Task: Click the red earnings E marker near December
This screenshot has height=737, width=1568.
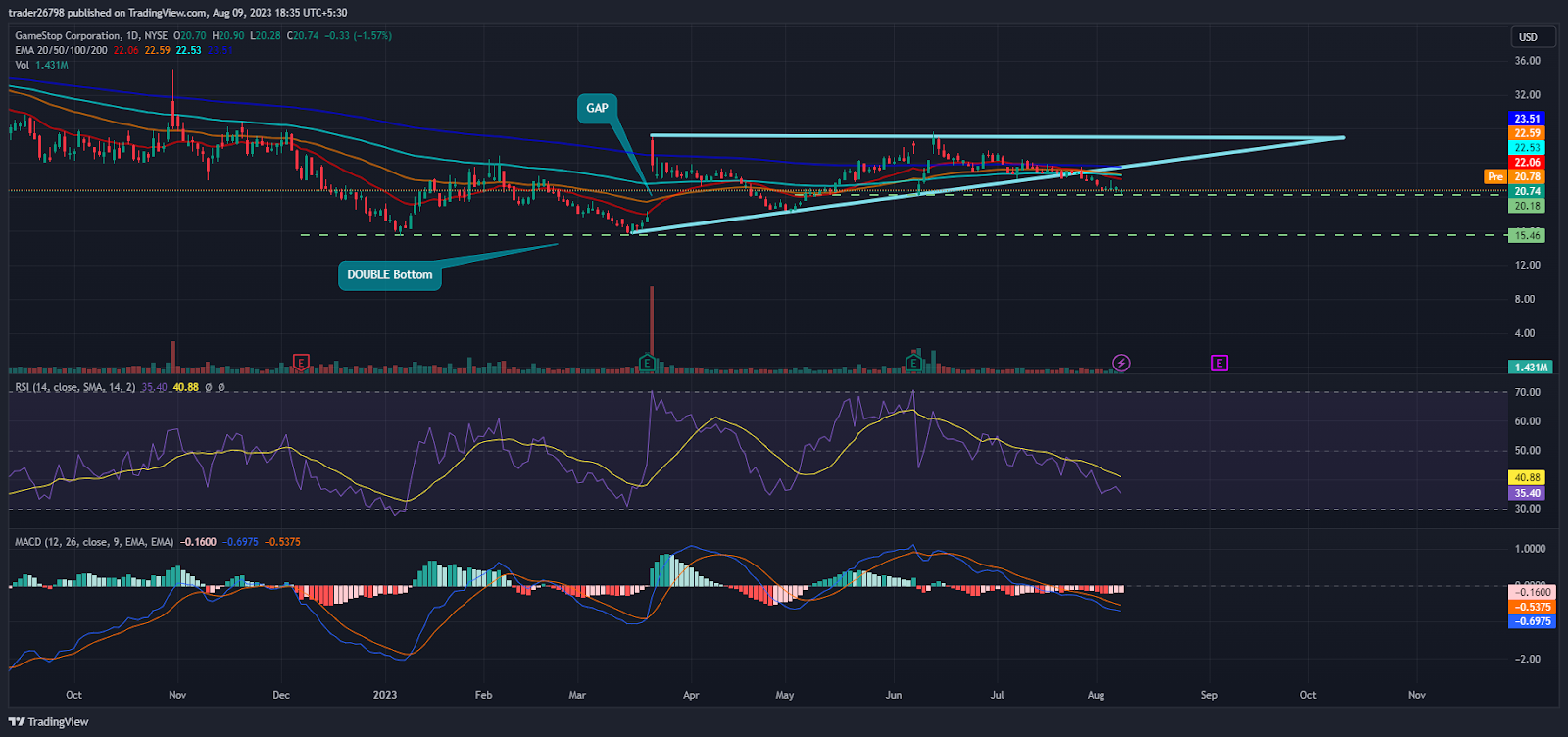Action: tap(301, 363)
